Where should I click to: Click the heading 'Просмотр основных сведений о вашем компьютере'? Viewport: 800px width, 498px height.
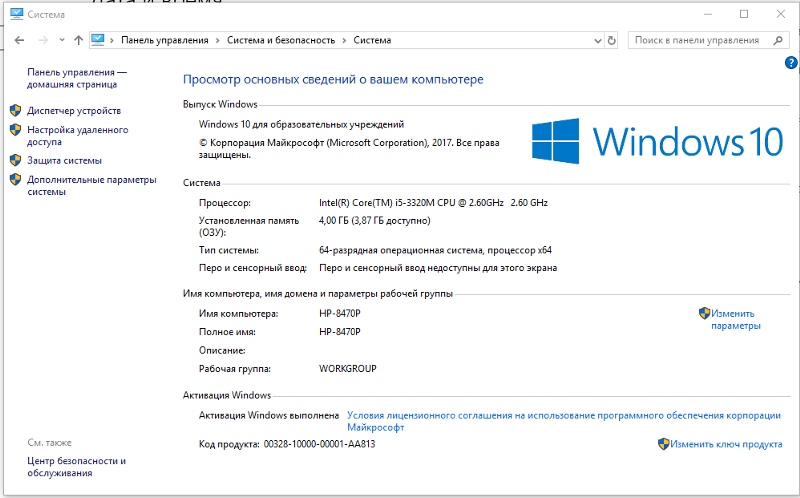pos(333,80)
